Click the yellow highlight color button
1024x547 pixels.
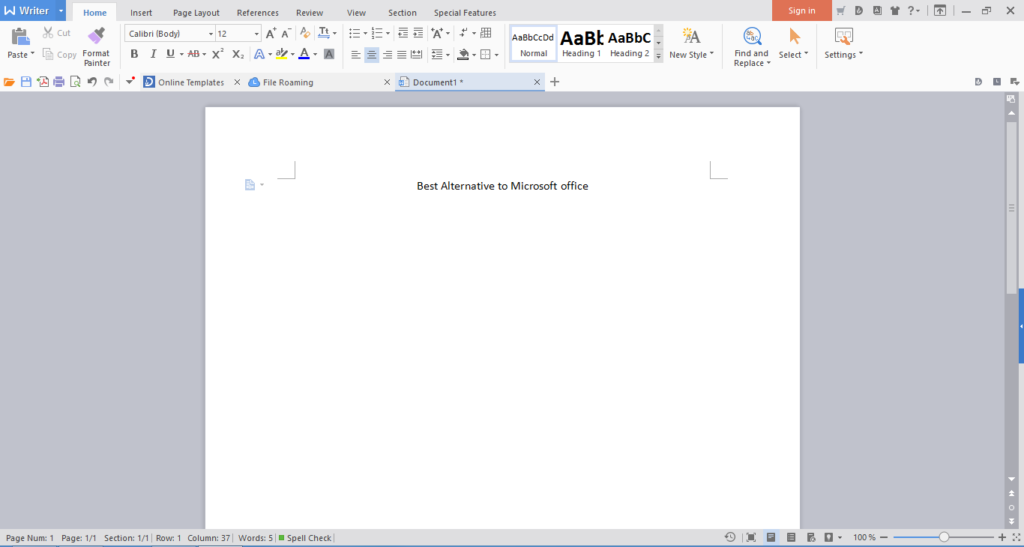pos(281,54)
